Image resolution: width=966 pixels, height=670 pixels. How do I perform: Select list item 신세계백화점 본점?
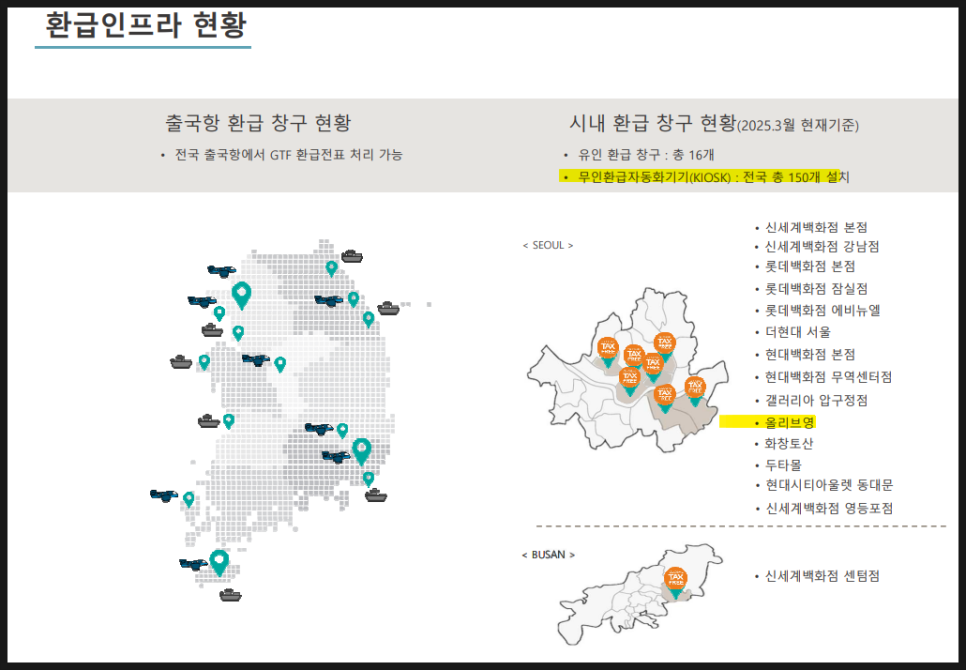(x=816, y=227)
